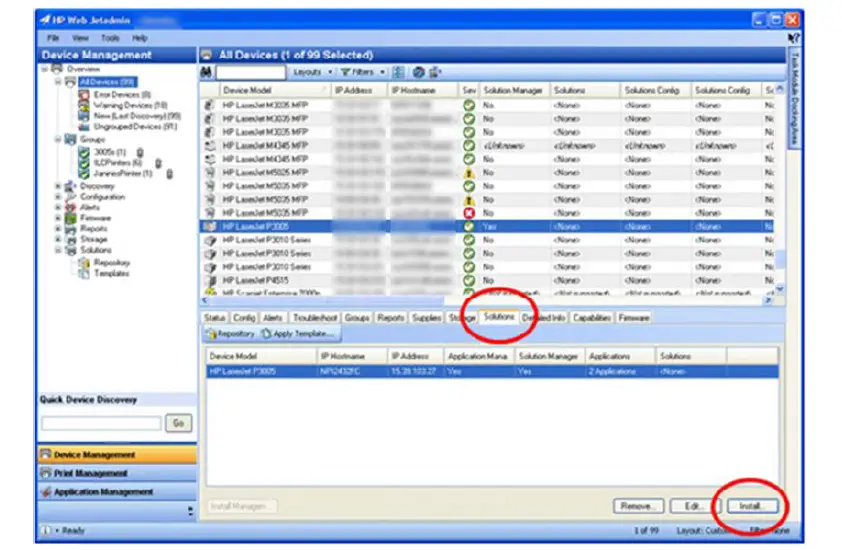This screenshot has width=842, height=550.
Task: Click the Edit button
Action: click(693, 506)
